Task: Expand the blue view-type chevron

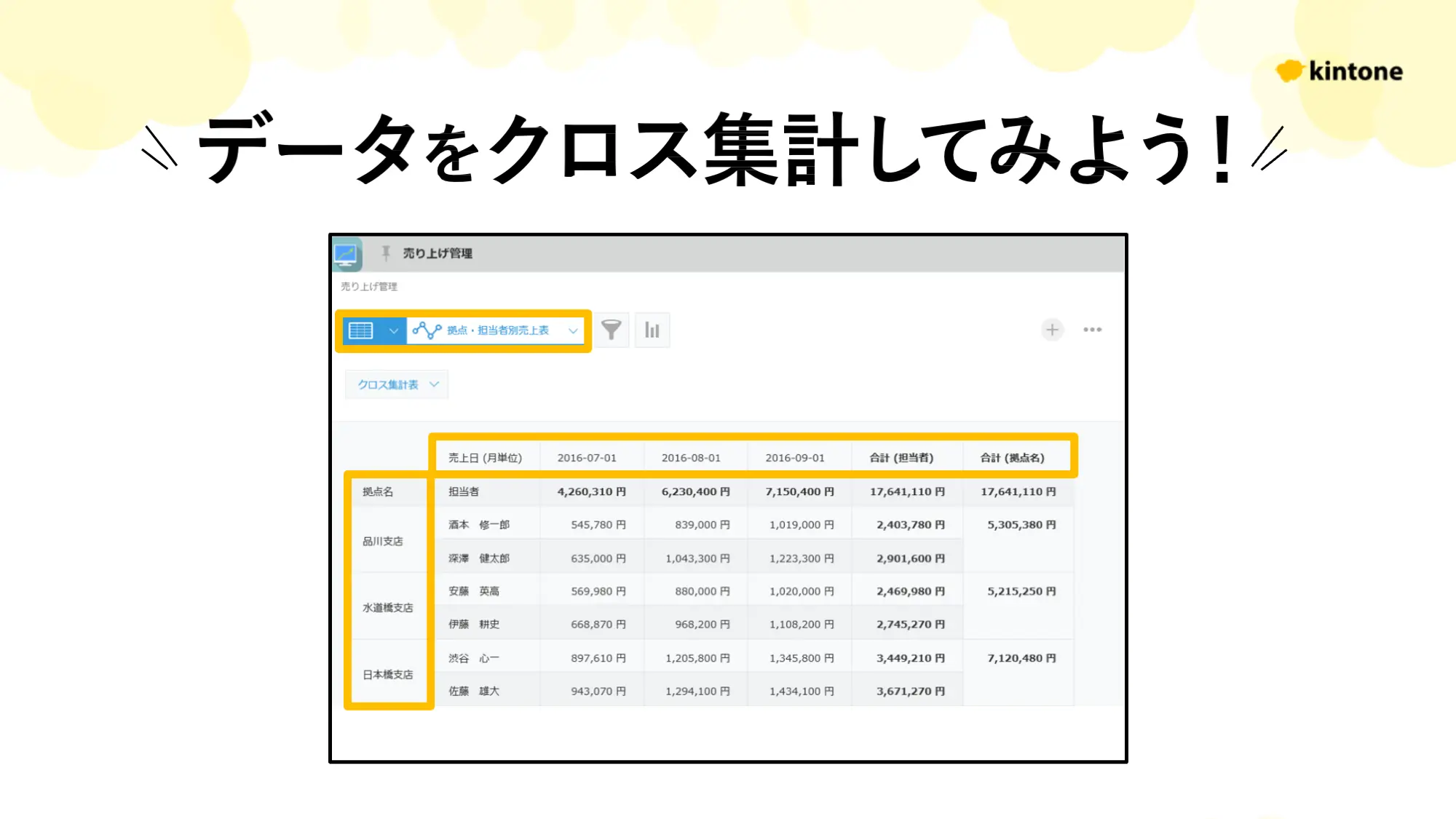Action: coord(393,331)
